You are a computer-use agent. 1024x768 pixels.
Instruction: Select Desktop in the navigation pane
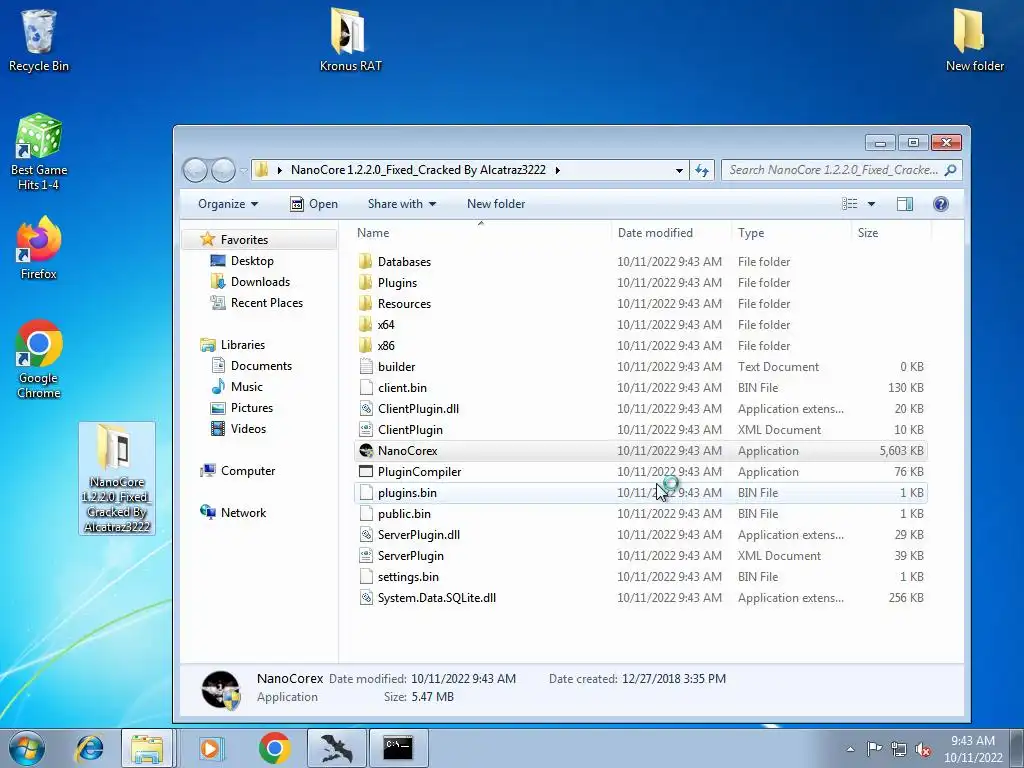[x=252, y=261]
